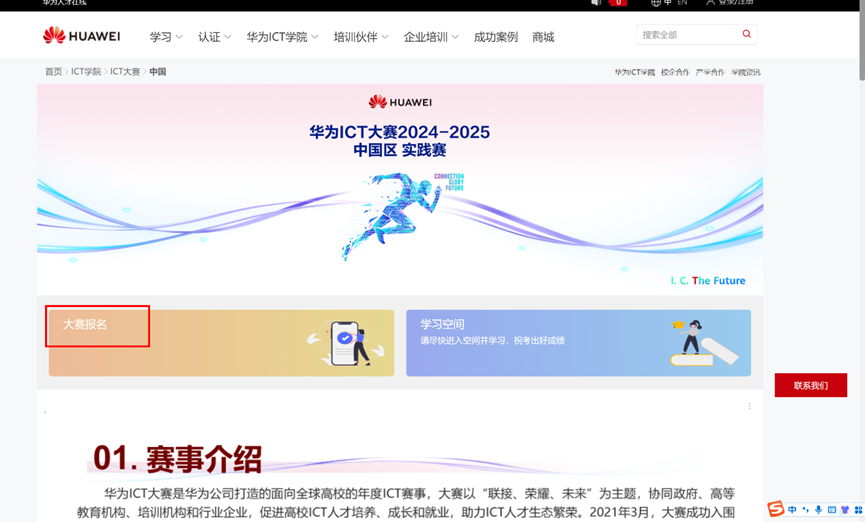Expand the 学习 dropdown menu
Screen dimensions: 865x522
pos(166,37)
